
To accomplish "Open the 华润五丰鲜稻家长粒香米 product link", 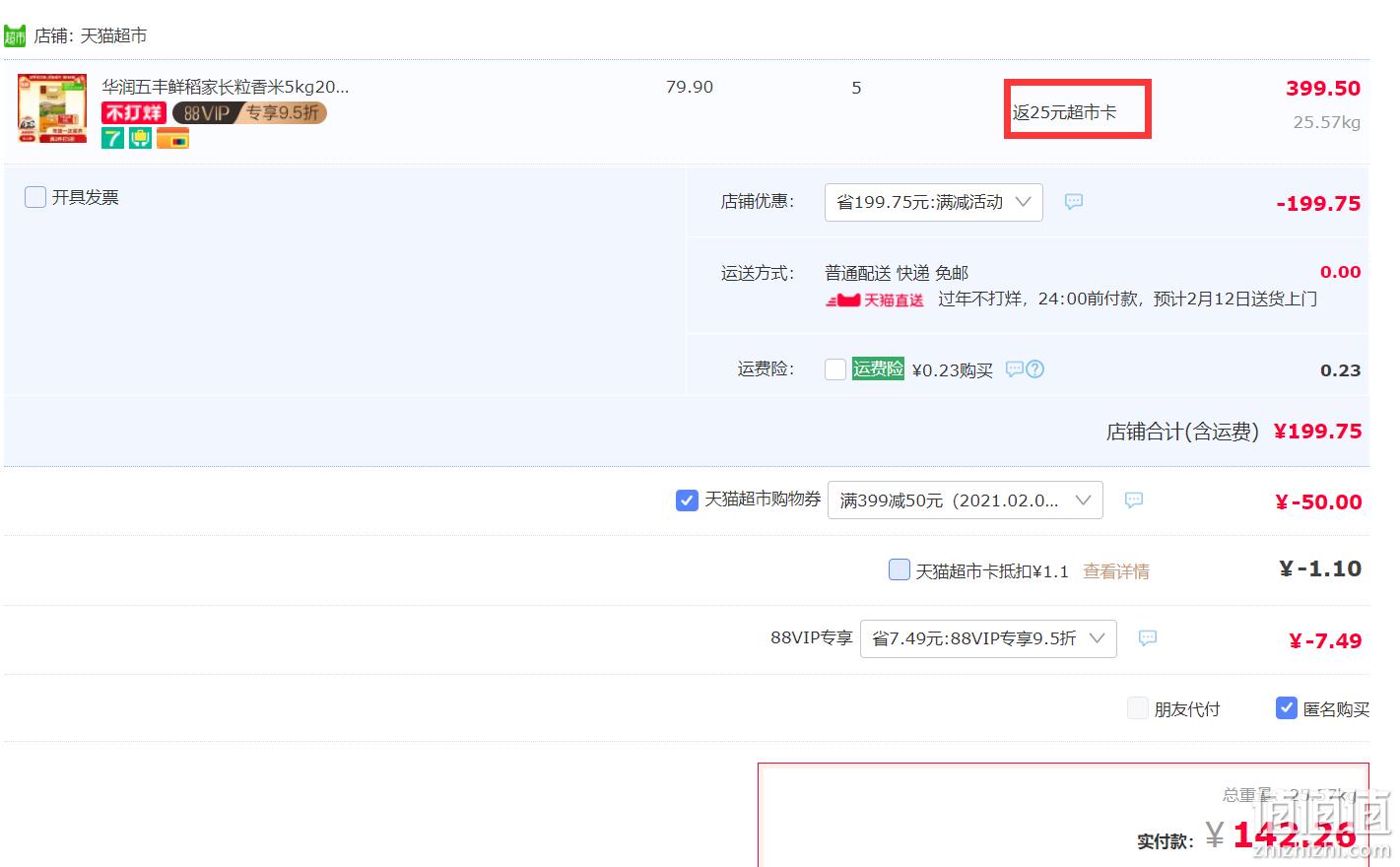I will point(226,87).
